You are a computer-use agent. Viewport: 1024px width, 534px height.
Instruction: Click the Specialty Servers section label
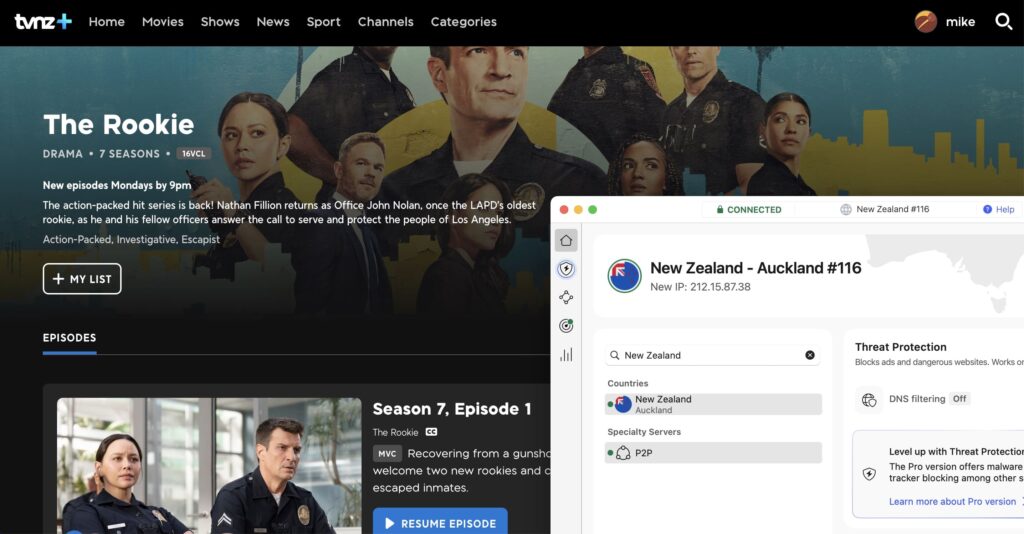(644, 432)
